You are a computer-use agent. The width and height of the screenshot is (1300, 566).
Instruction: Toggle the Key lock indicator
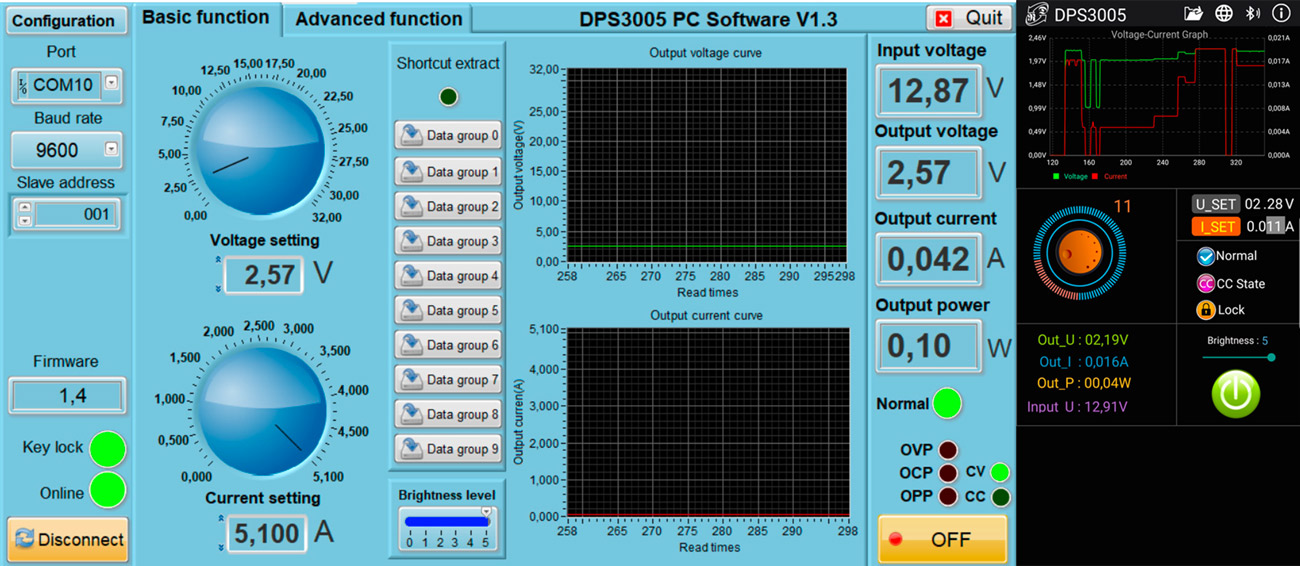pyautogui.click(x=107, y=449)
